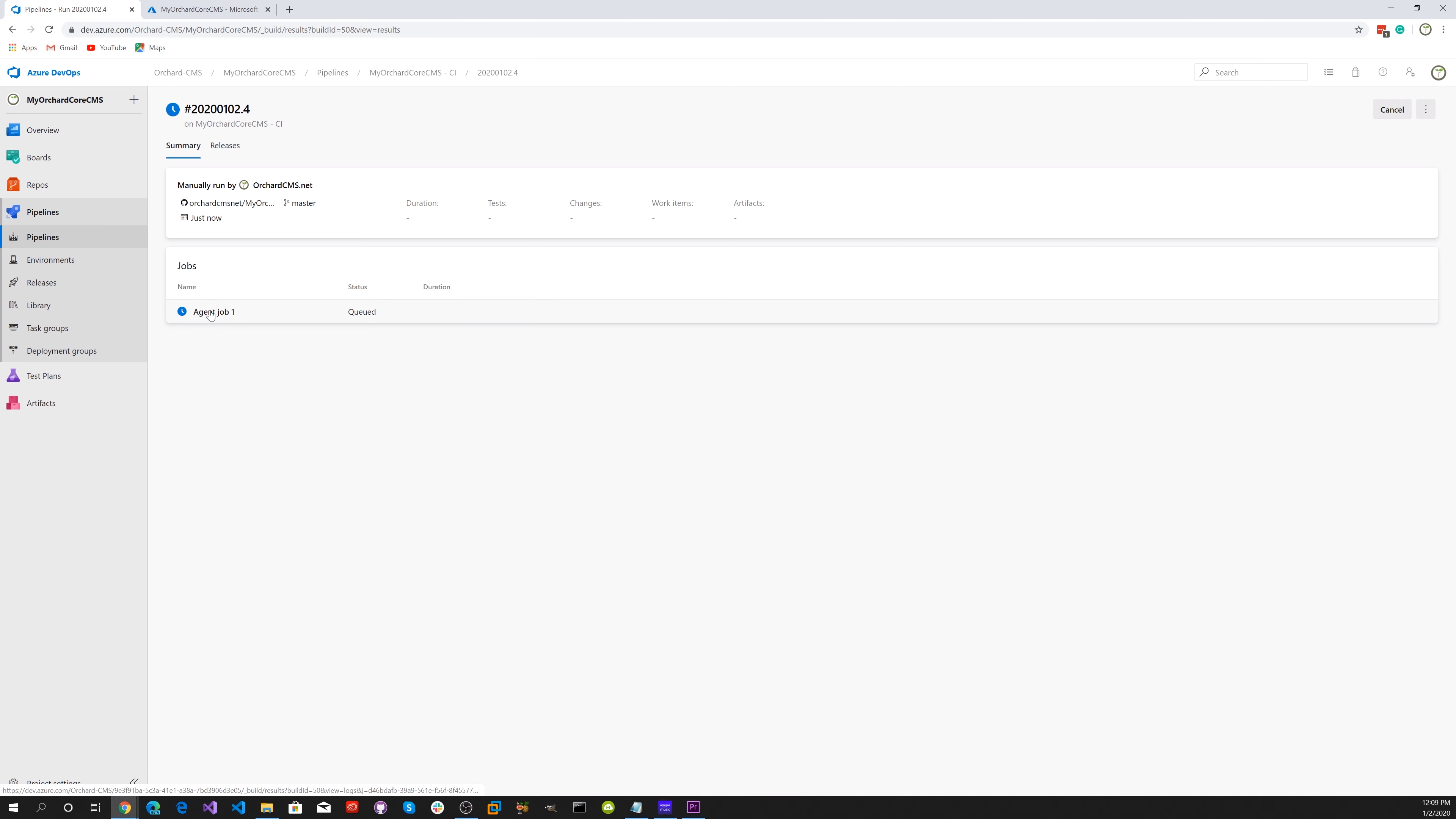The image size is (1456, 819).
Task: Open the Chrome menu three dots
Action: point(1443,30)
